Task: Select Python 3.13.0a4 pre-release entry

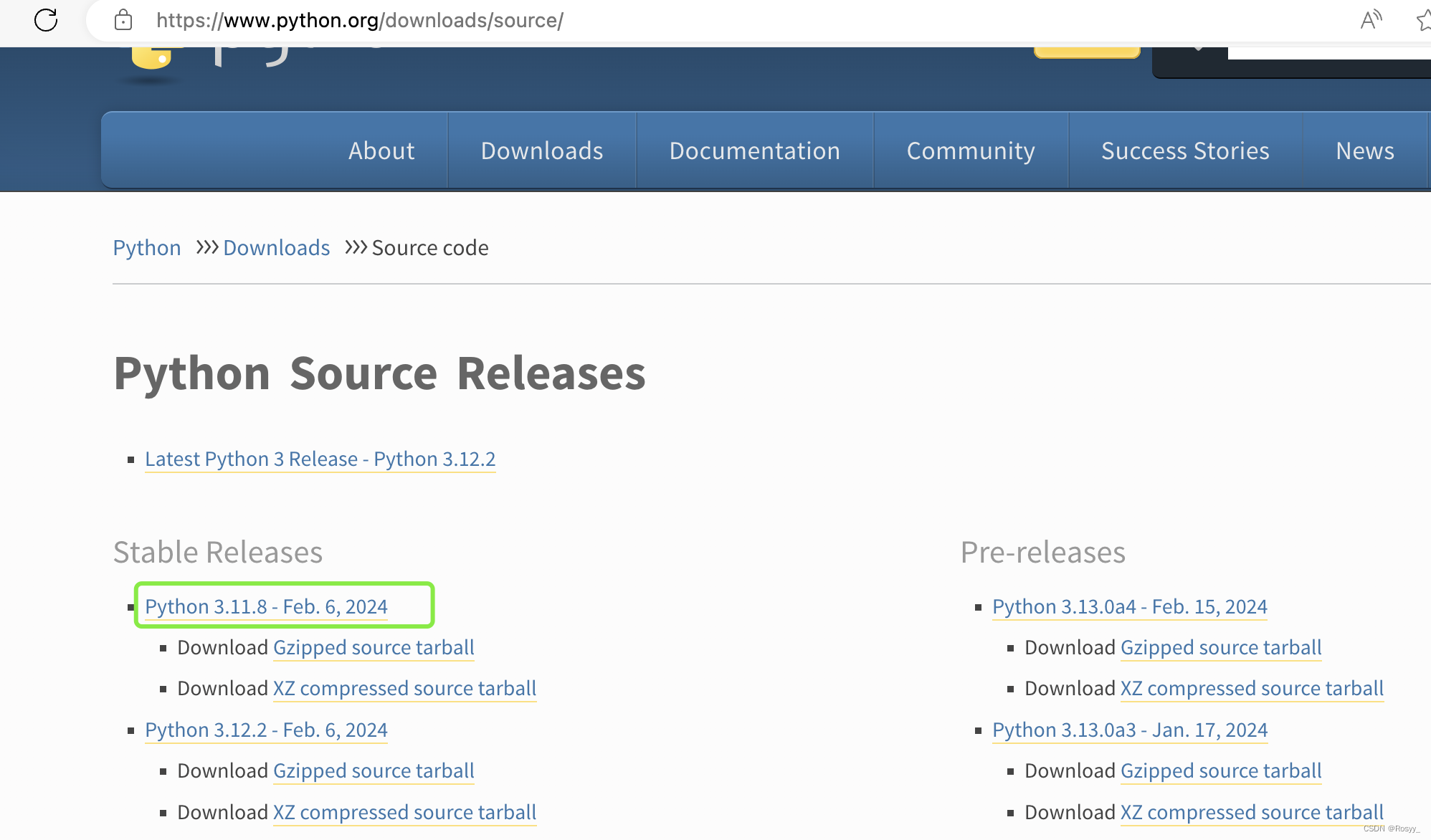Action: pos(1128,606)
